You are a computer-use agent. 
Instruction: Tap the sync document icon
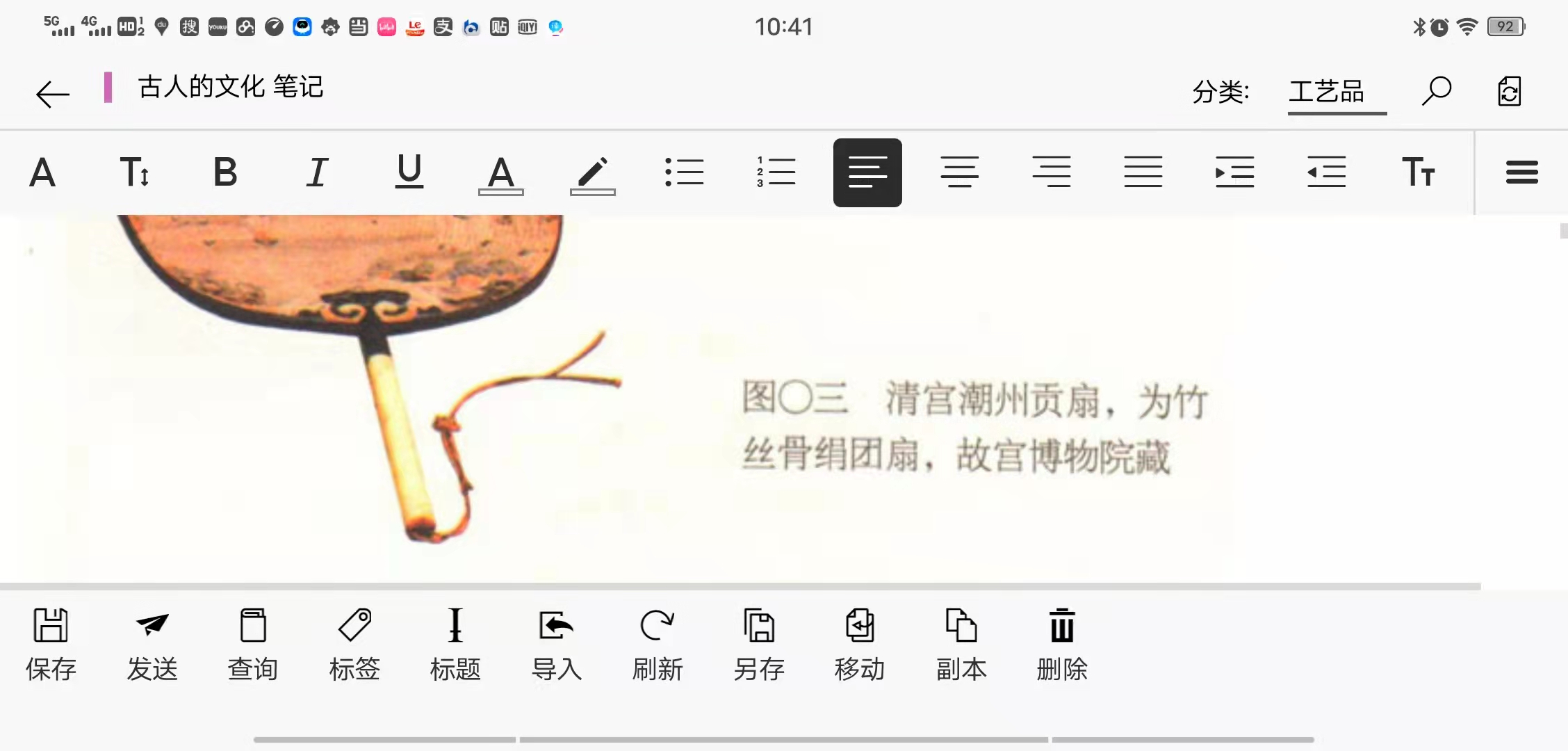click(x=1509, y=91)
